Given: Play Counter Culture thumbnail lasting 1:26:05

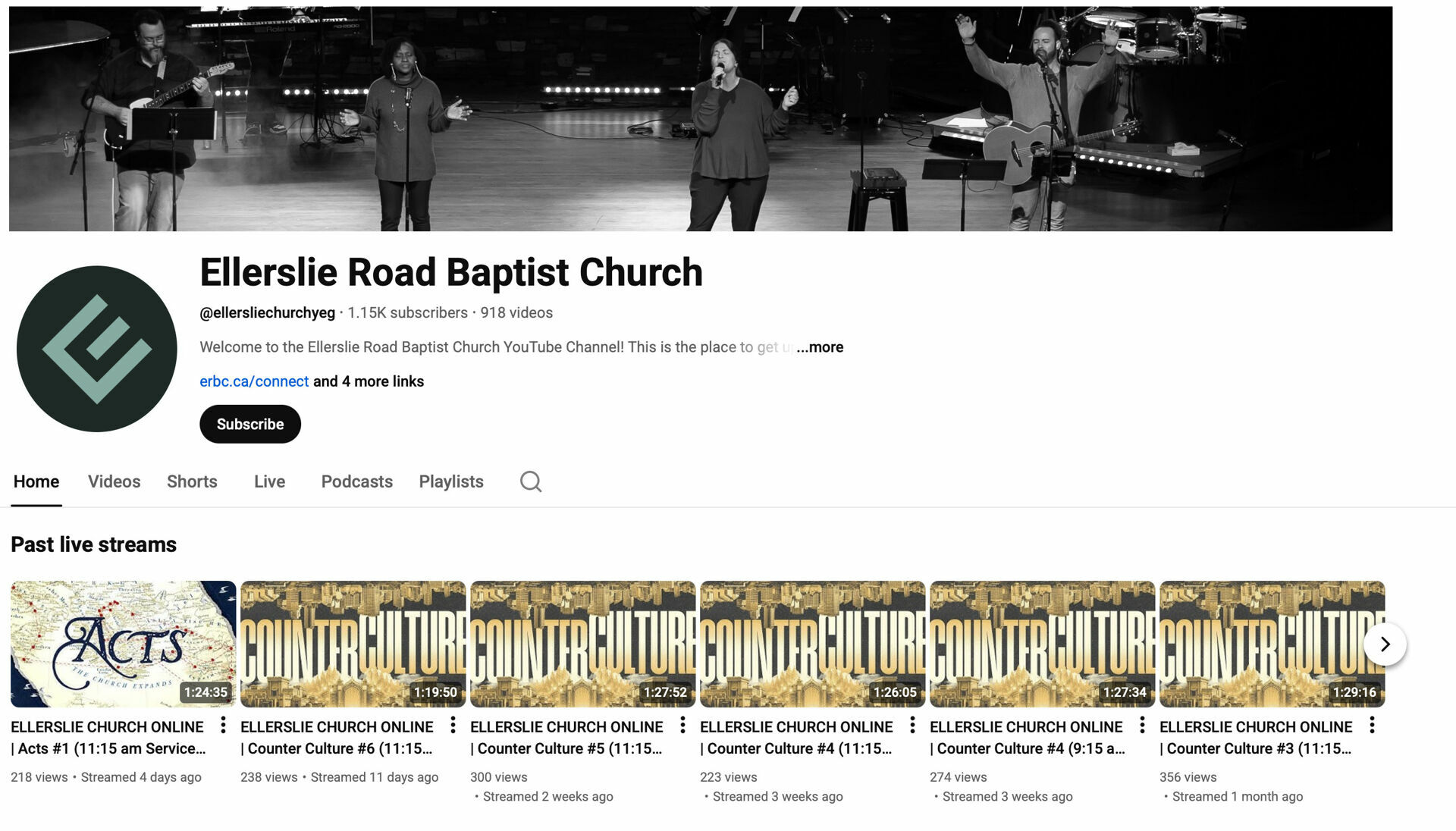Looking at the screenshot, I should tap(812, 644).
